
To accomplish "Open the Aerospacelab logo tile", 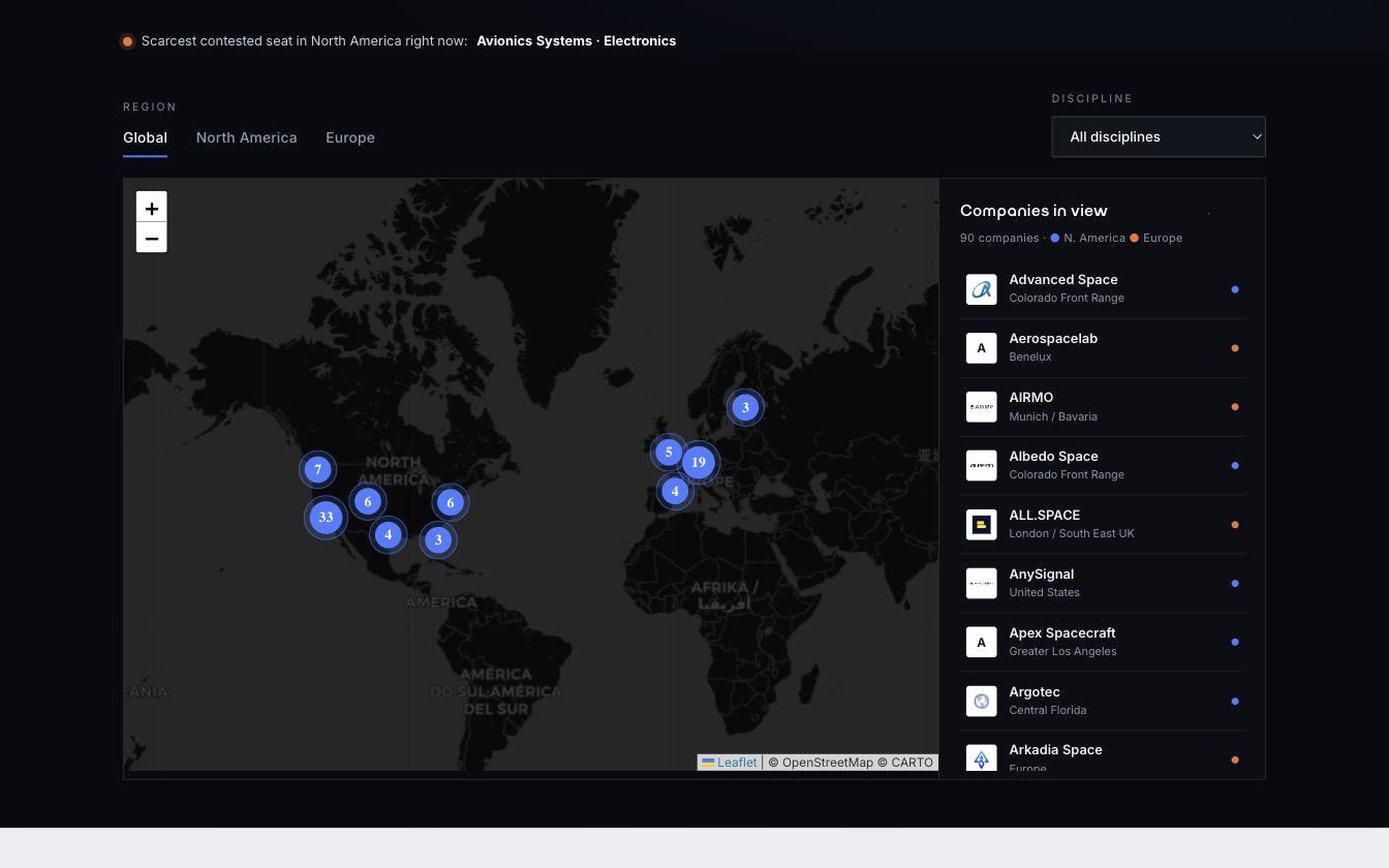I will pos(981,348).
